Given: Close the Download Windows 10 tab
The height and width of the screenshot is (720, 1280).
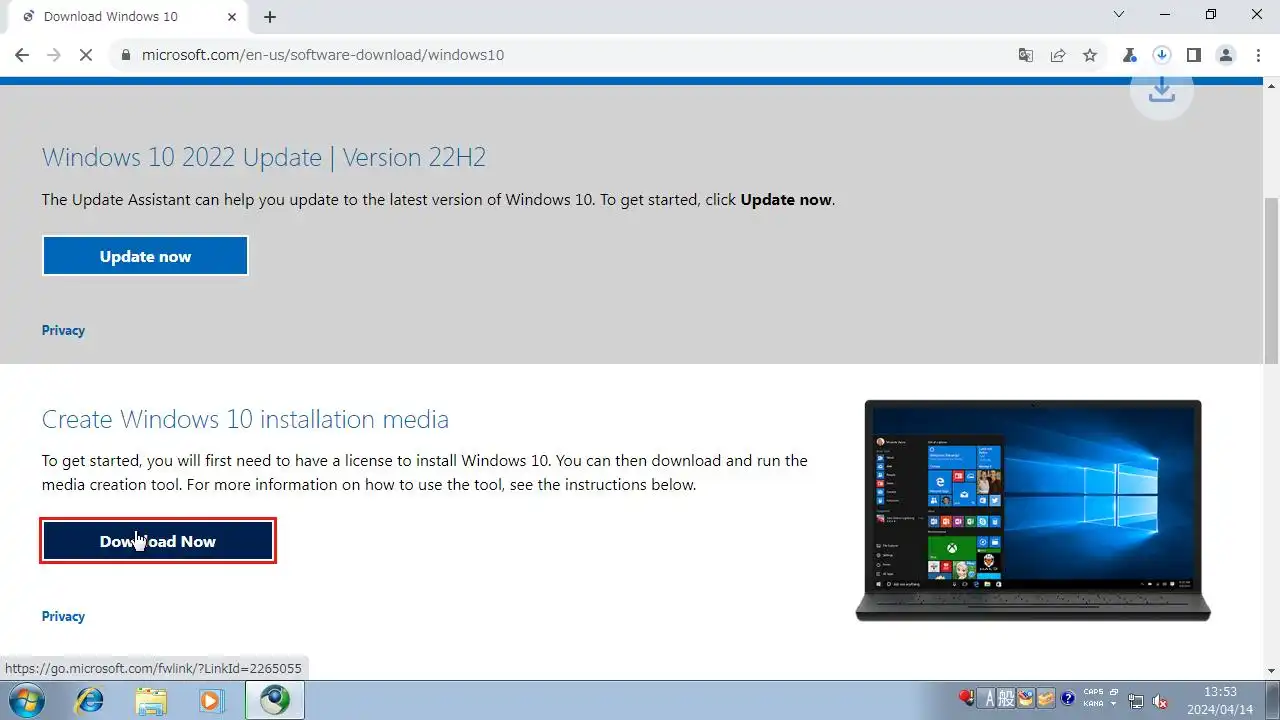Looking at the screenshot, I should [x=233, y=16].
